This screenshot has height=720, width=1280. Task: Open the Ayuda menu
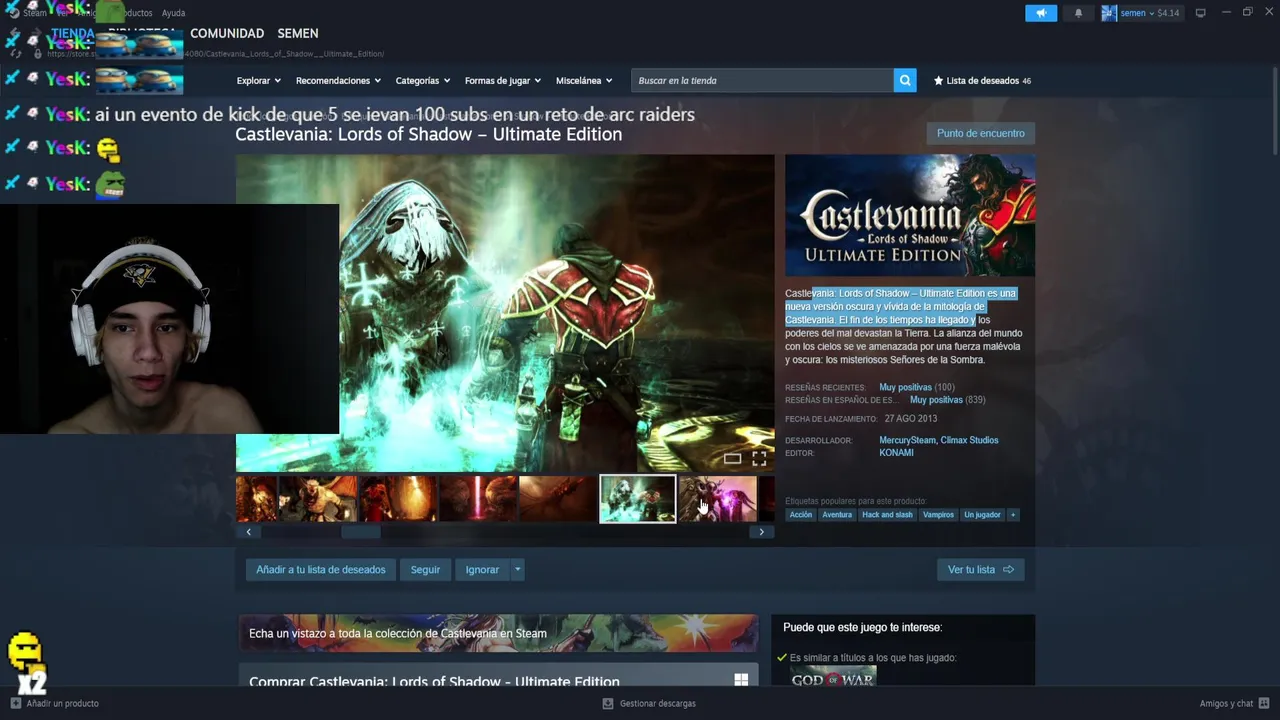pos(173,13)
